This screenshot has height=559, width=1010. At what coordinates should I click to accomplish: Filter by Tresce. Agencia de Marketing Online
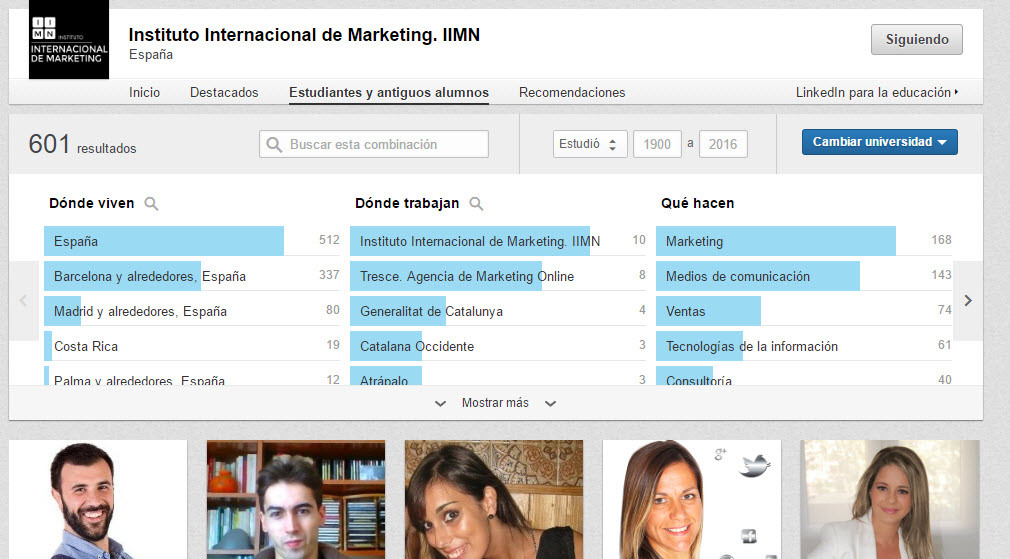click(x=498, y=276)
